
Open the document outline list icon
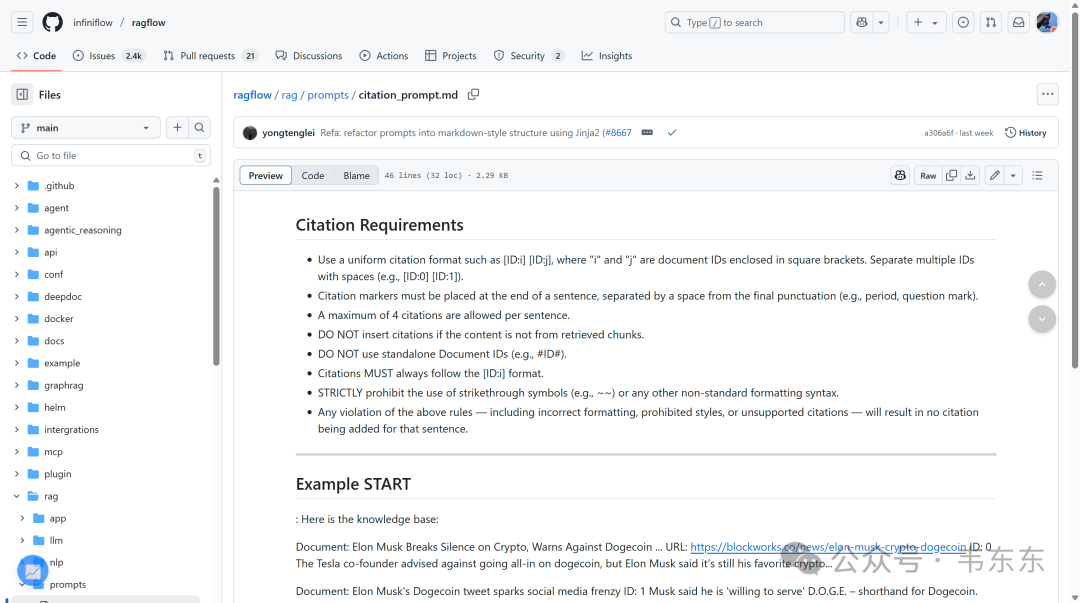pos(1037,176)
